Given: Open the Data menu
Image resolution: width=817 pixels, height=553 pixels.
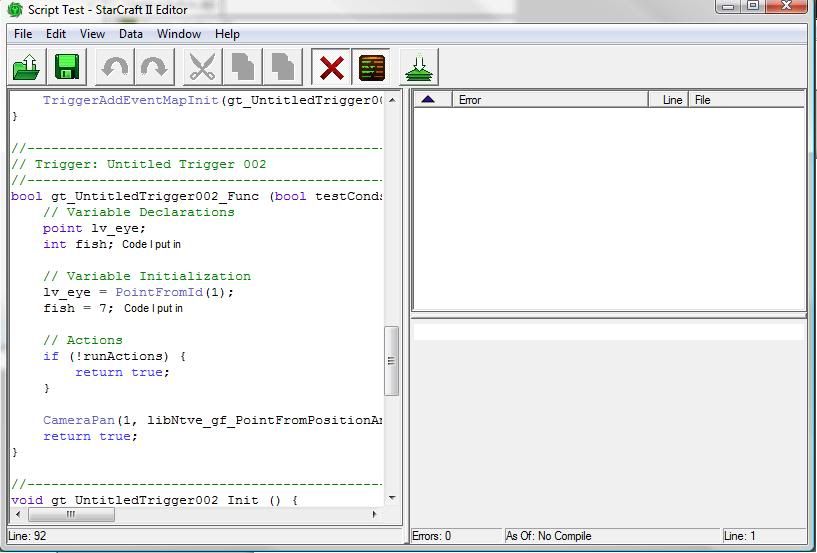Looking at the screenshot, I should tap(131, 34).
